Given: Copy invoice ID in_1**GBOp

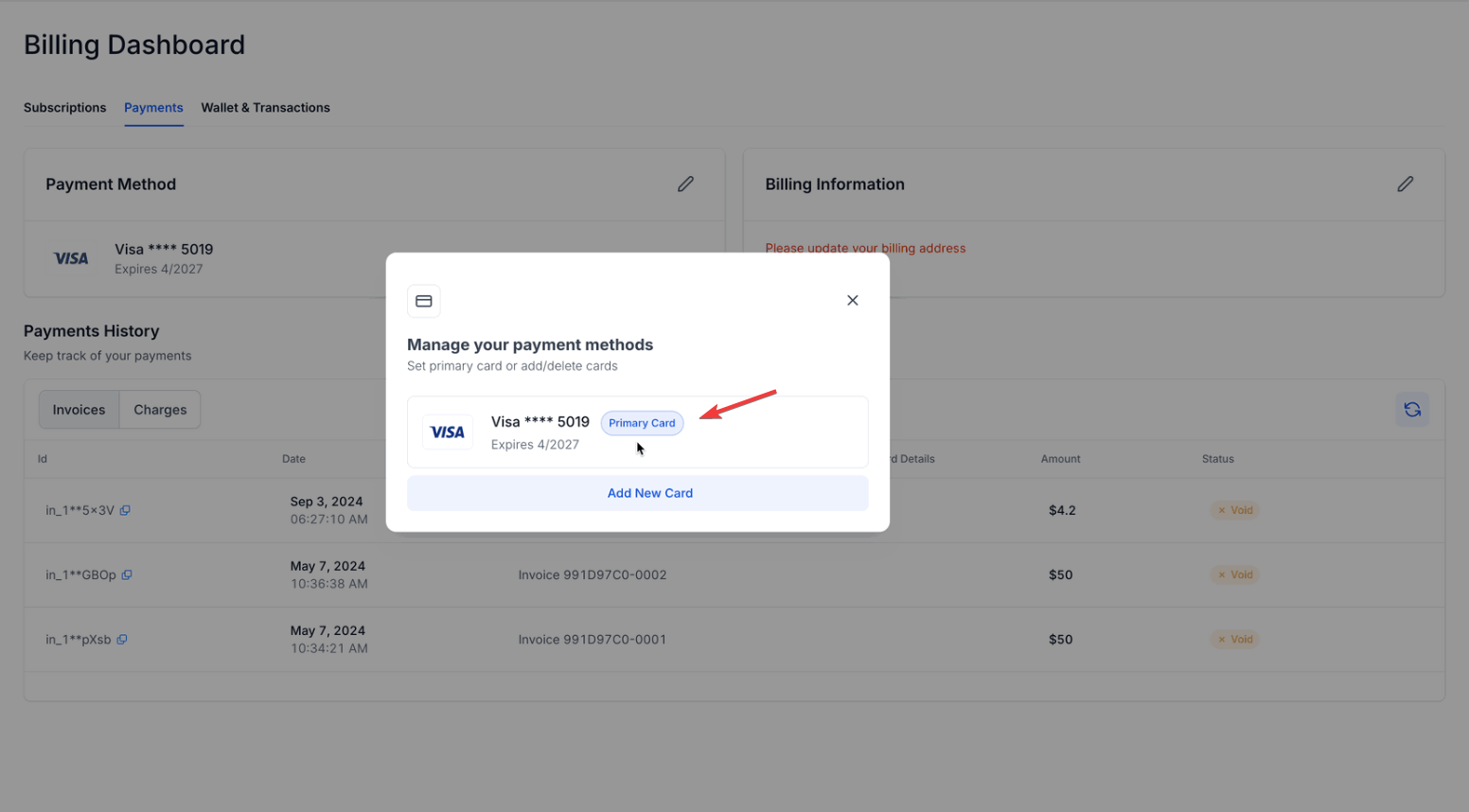Looking at the screenshot, I should pyautogui.click(x=127, y=574).
